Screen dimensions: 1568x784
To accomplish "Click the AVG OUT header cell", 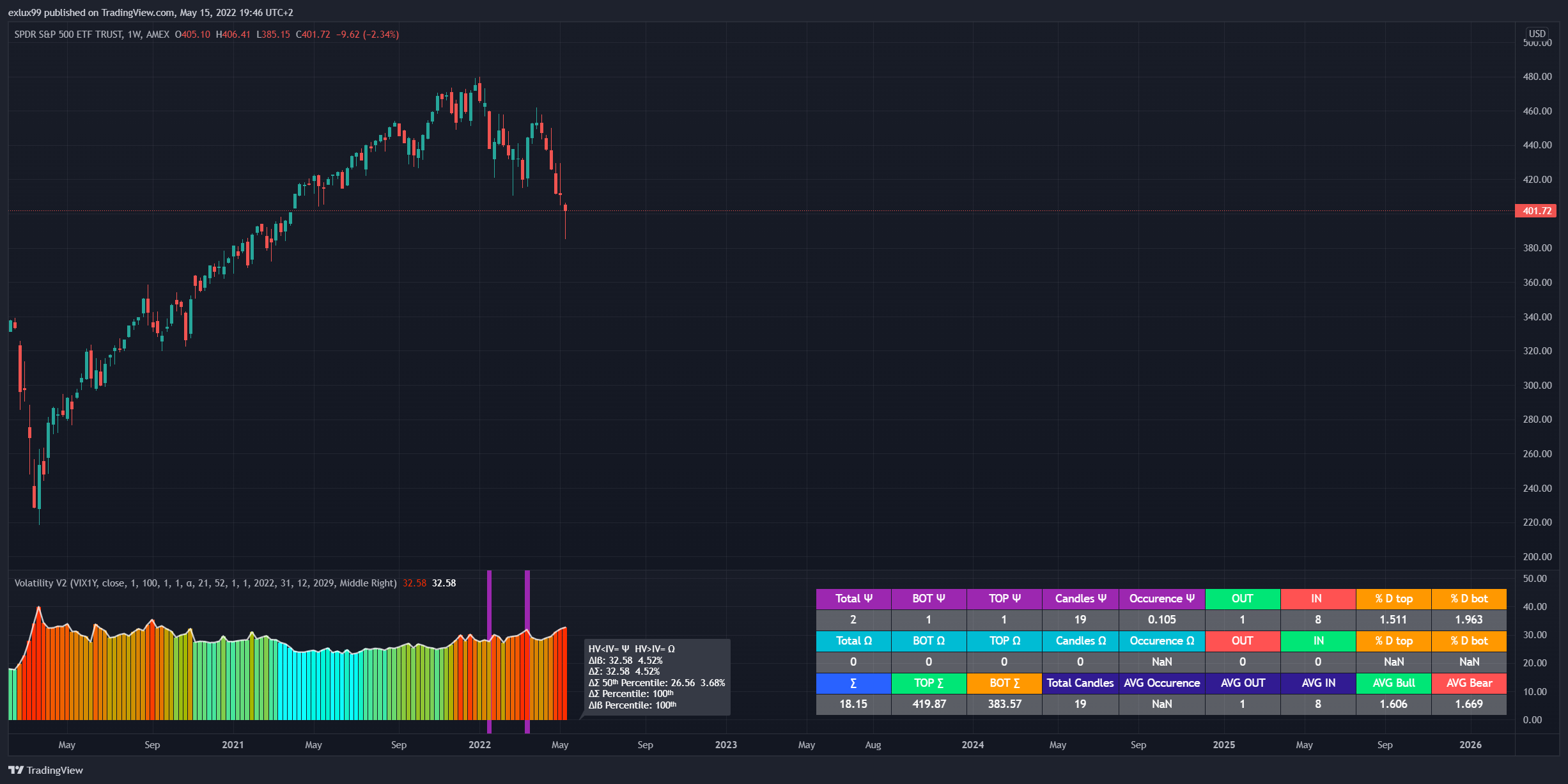I will pyautogui.click(x=1243, y=684).
